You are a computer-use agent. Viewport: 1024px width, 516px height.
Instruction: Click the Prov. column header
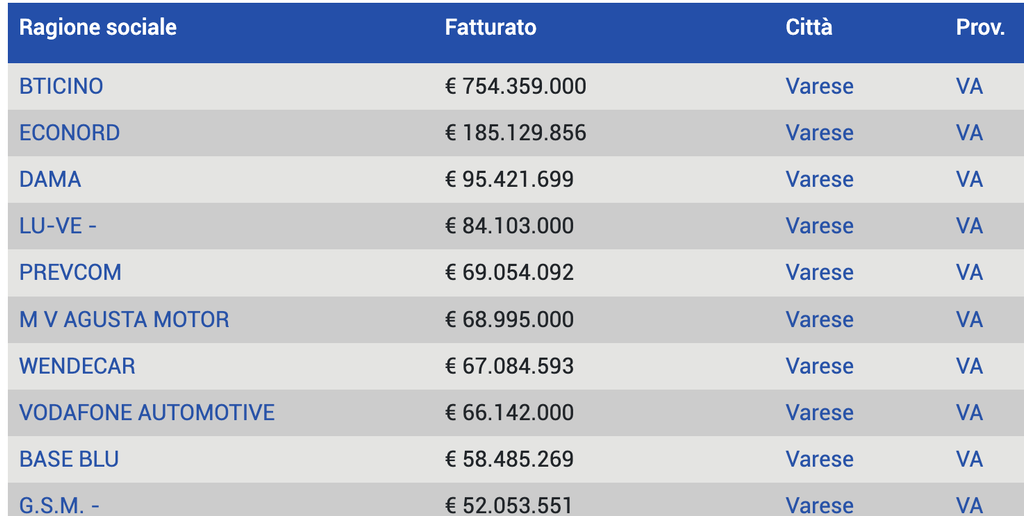(x=980, y=28)
